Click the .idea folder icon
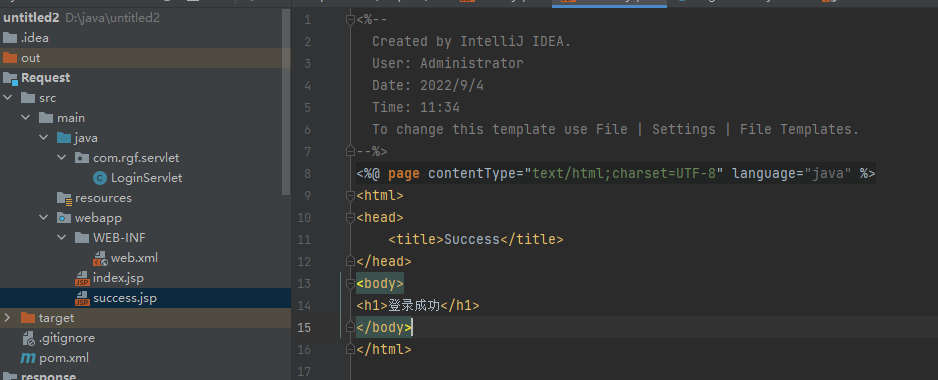The width and height of the screenshot is (938, 380). 10,38
